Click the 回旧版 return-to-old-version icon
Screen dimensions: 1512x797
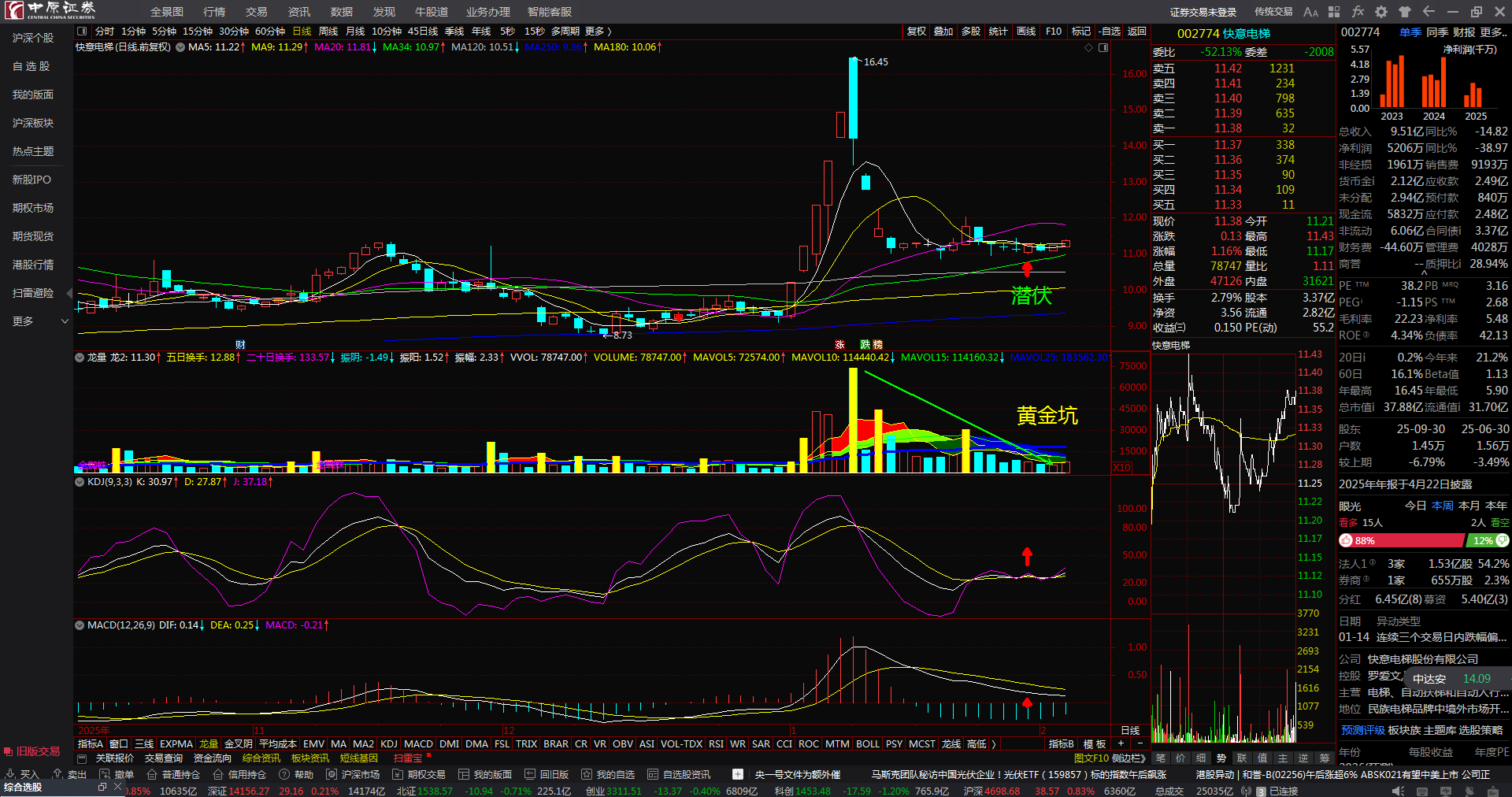click(x=530, y=774)
